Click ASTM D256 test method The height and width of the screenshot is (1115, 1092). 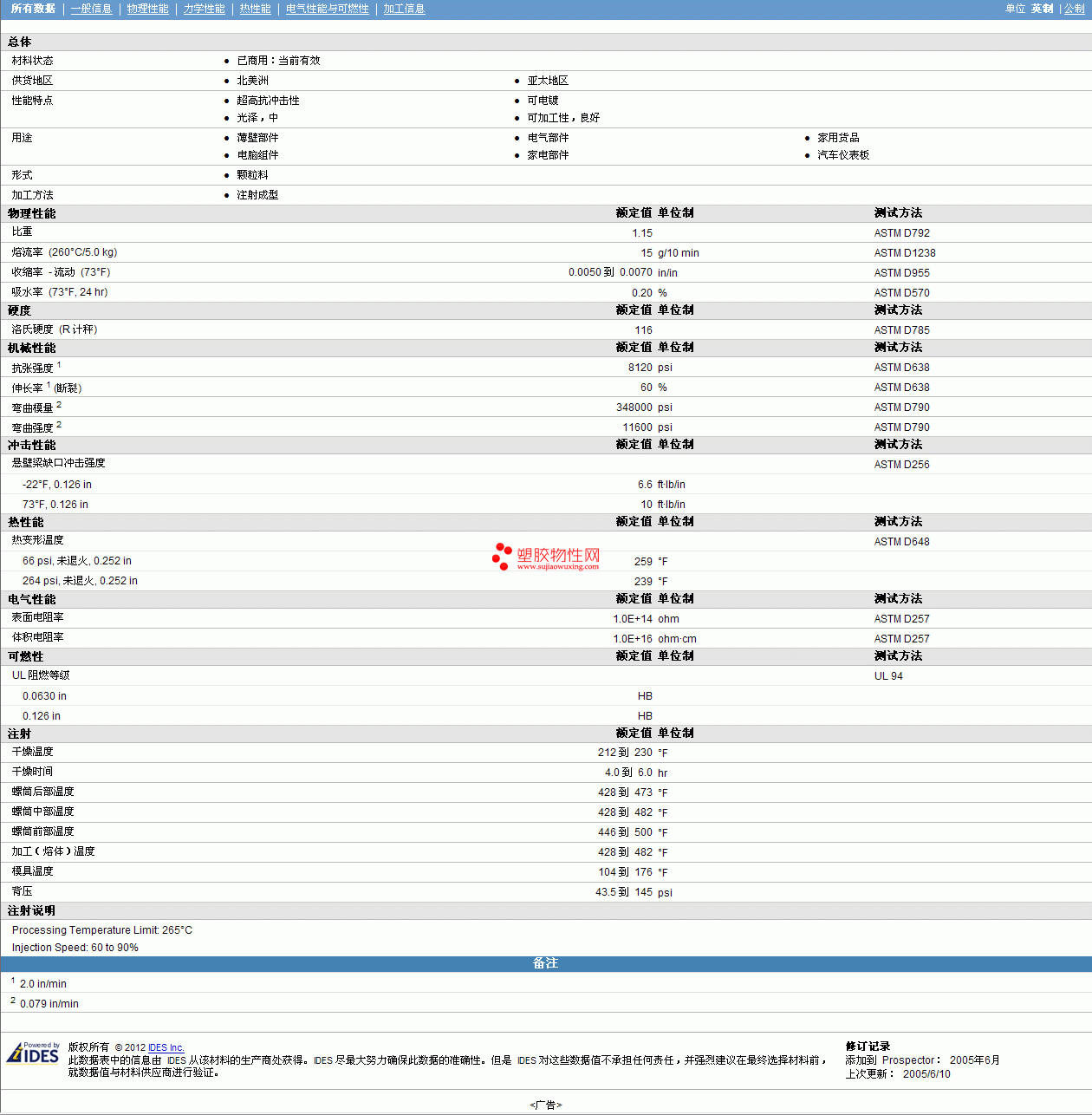click(x=901, y=465)
